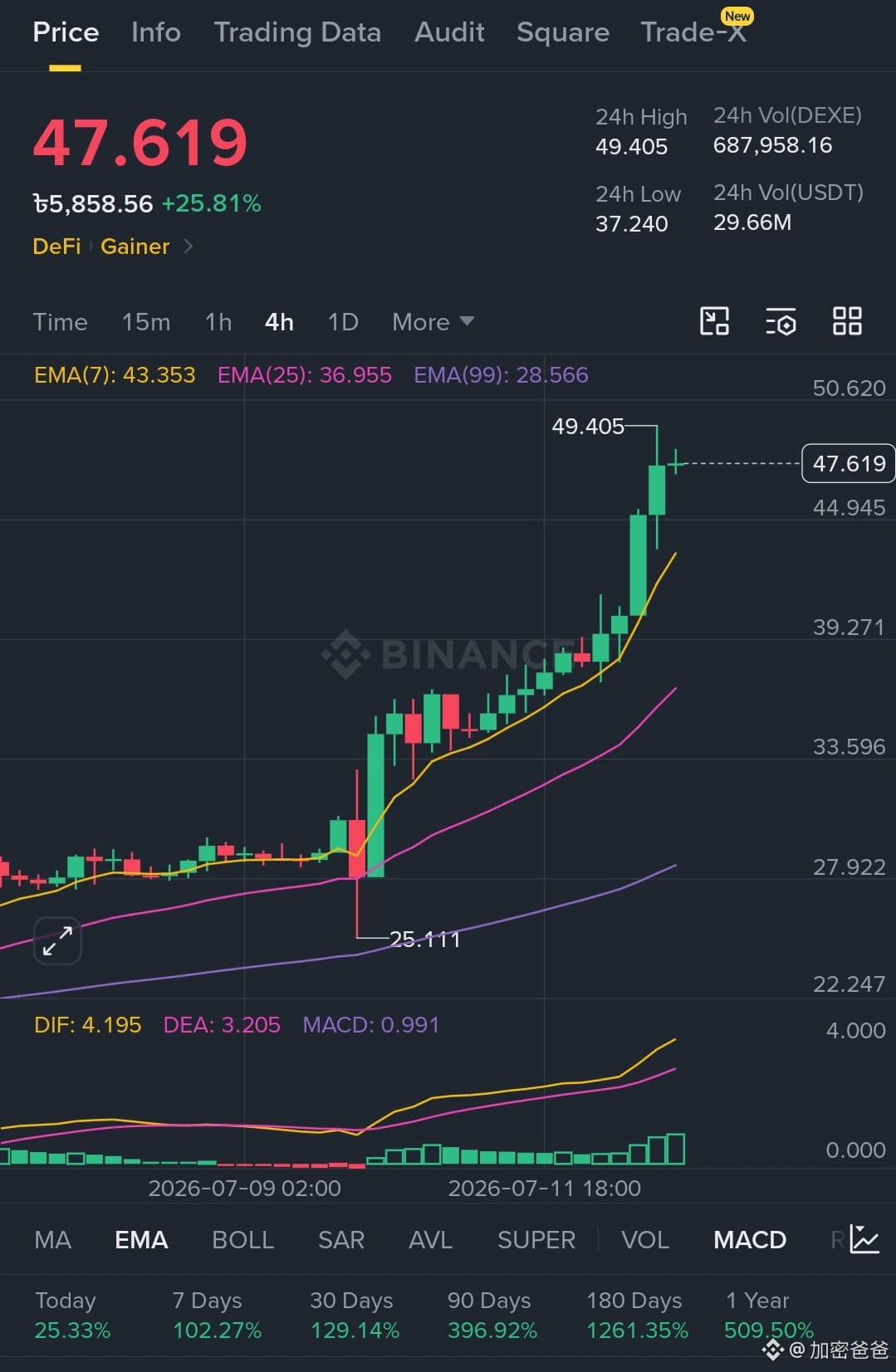Show the VOL sub-indicator
Image resolution: width=896 pixels, height=1372 pixels.
pyautogui.click(x=645, y=1240)
